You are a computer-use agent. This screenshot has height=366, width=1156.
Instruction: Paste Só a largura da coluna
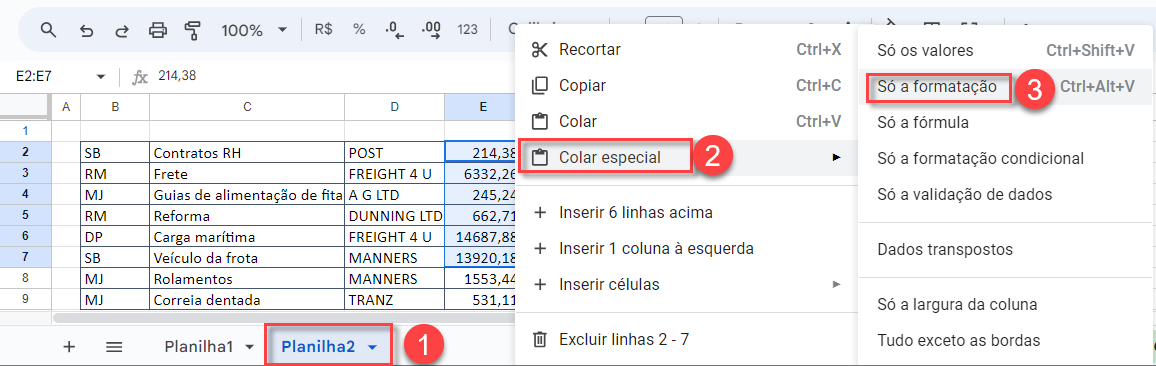[x=1006, y=304]
